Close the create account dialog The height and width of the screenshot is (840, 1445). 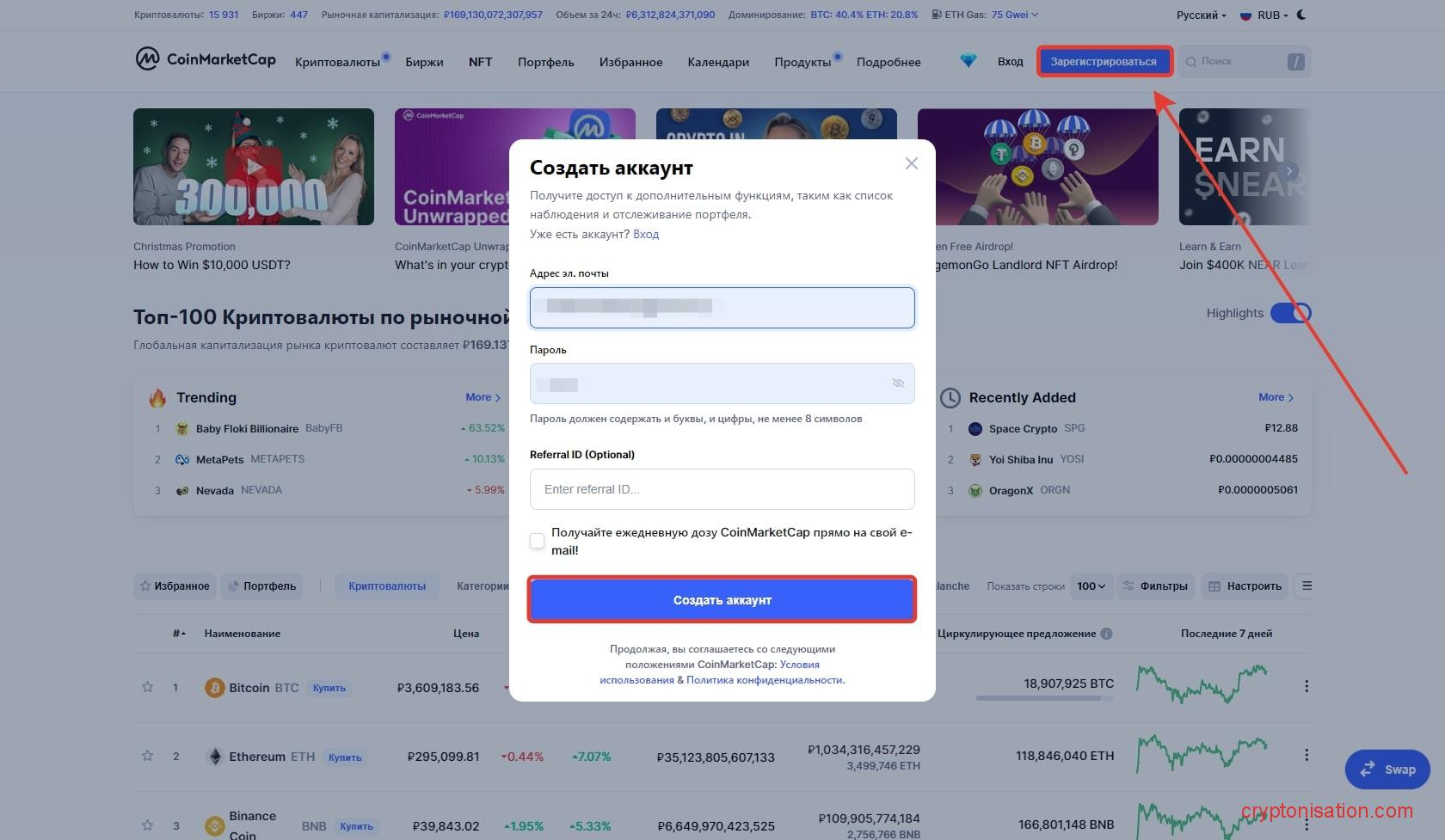coord(912,163)
